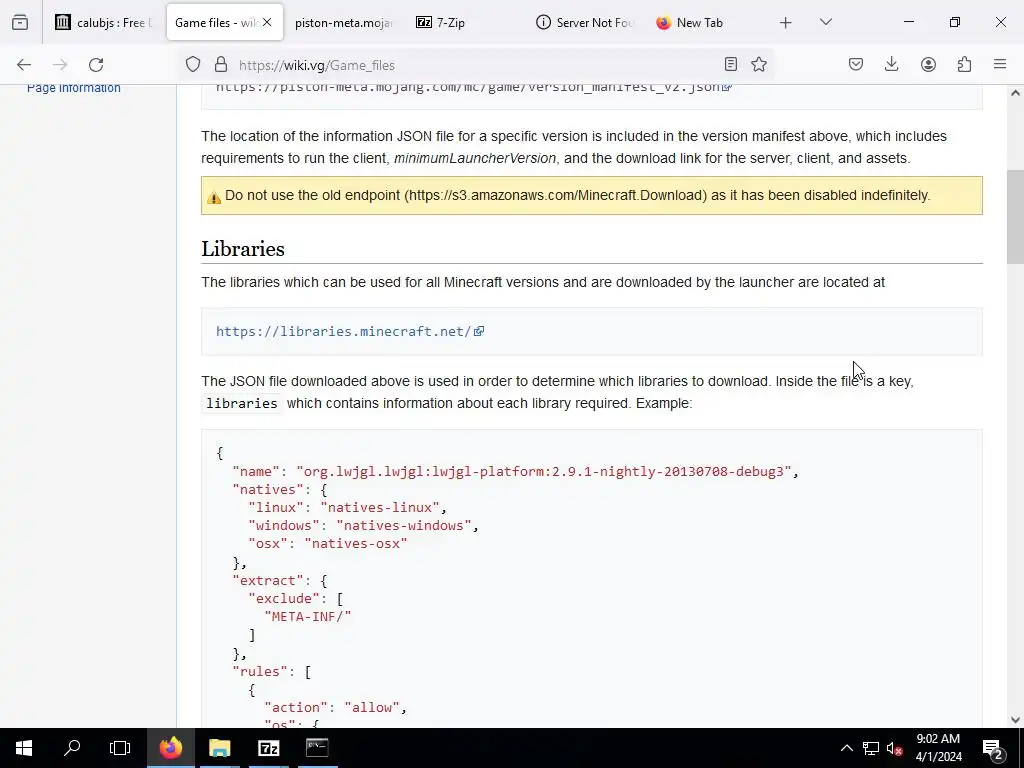This screenshot has width=1024, height=768.
Task: Select Firefox taskbar icon
Action: click(170, 748)
